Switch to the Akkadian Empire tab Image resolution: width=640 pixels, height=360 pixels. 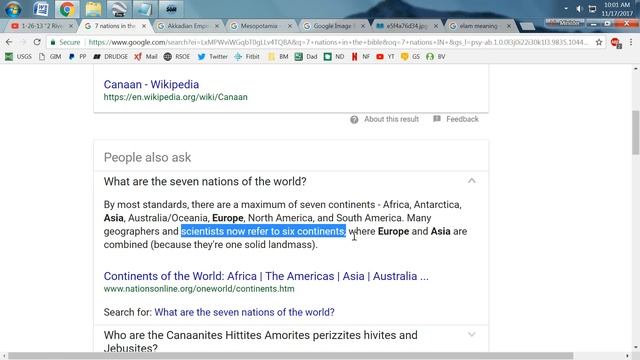coord(188,26)
